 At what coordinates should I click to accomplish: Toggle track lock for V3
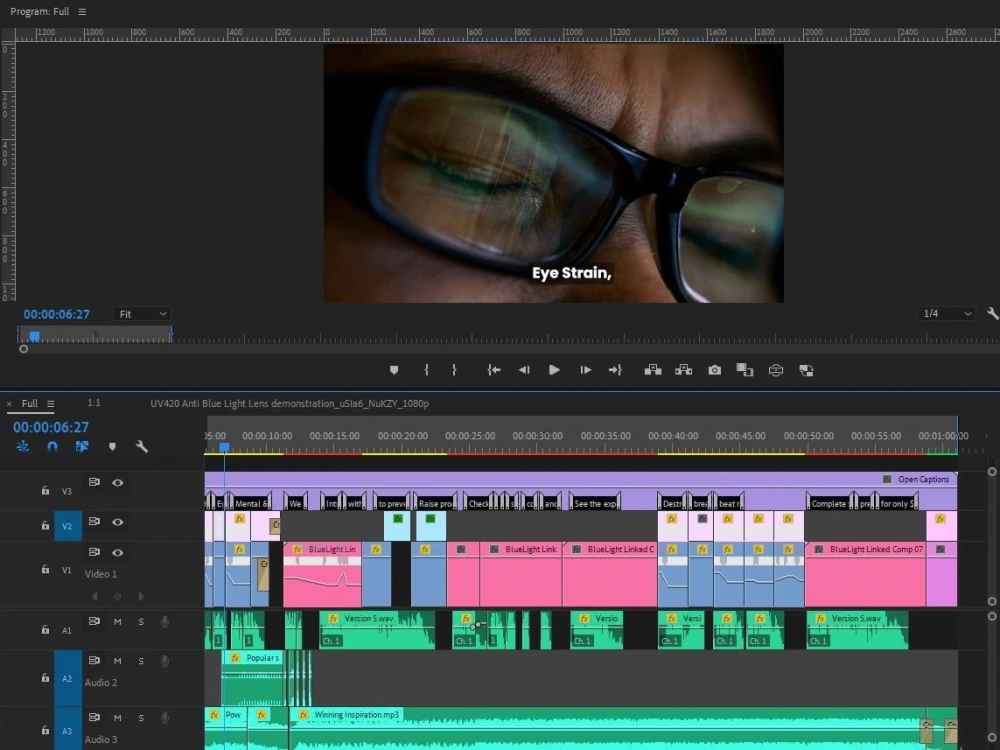[45, 490]
